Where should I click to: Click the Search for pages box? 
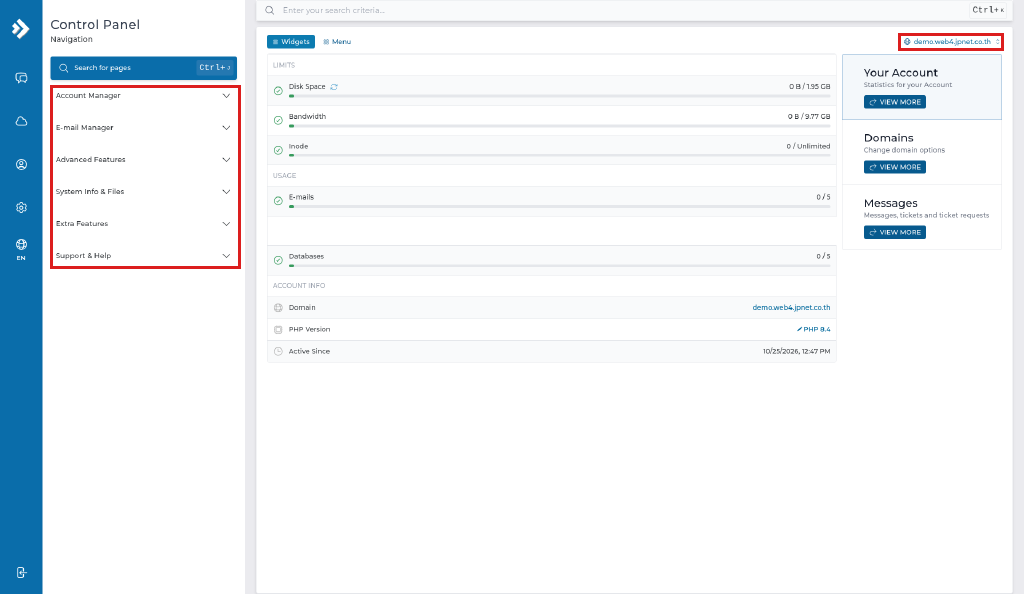point(144,68)
